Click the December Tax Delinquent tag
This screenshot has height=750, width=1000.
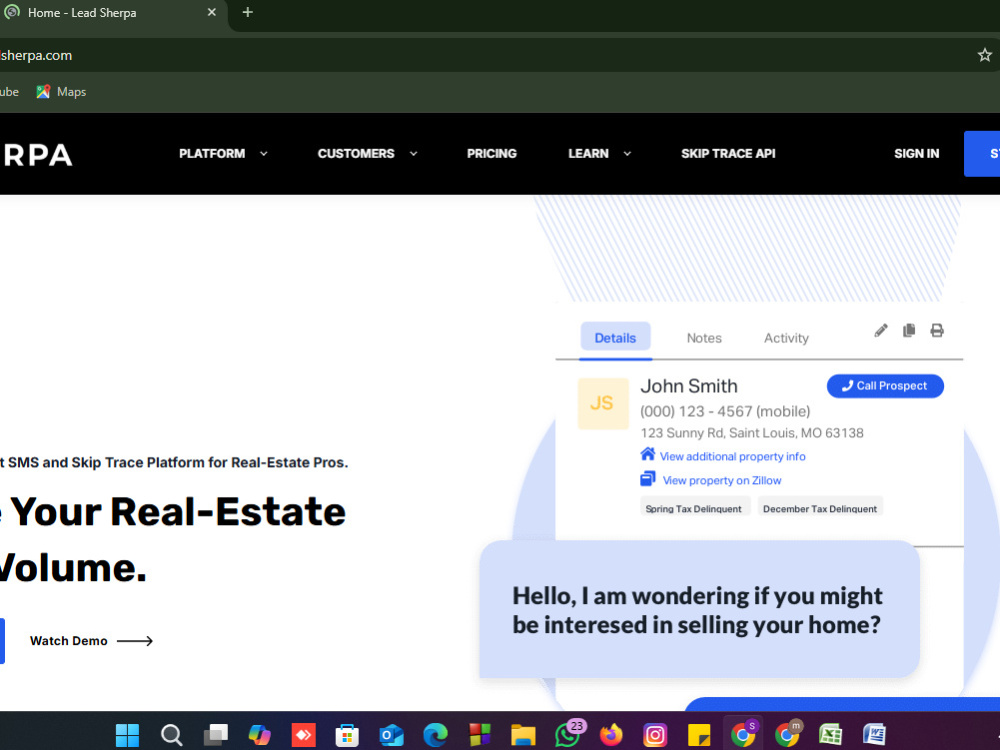click(820, 508)
